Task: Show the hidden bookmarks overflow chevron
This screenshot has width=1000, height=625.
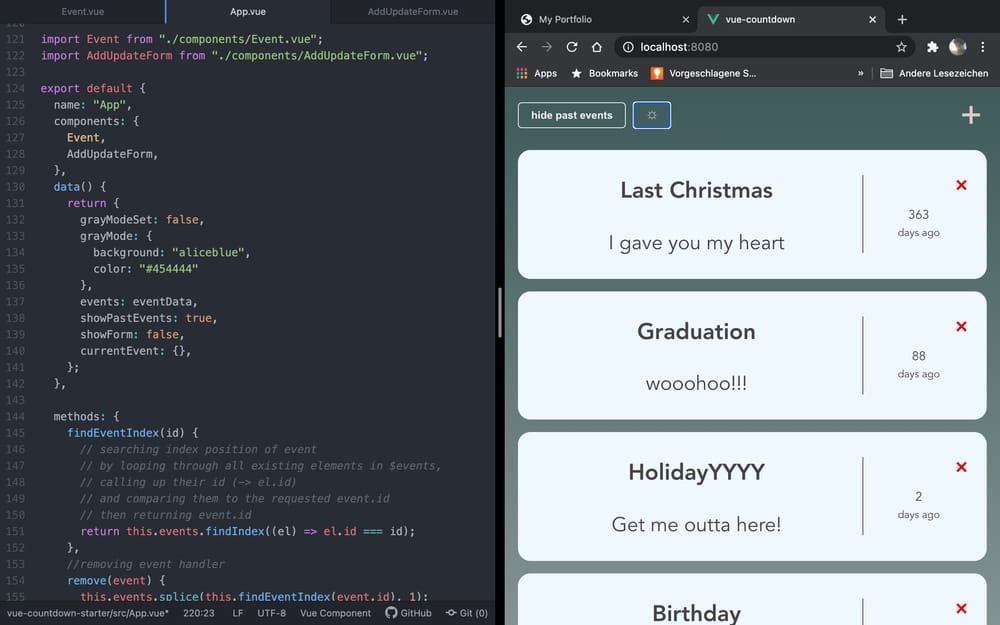Action: (860, 73)
